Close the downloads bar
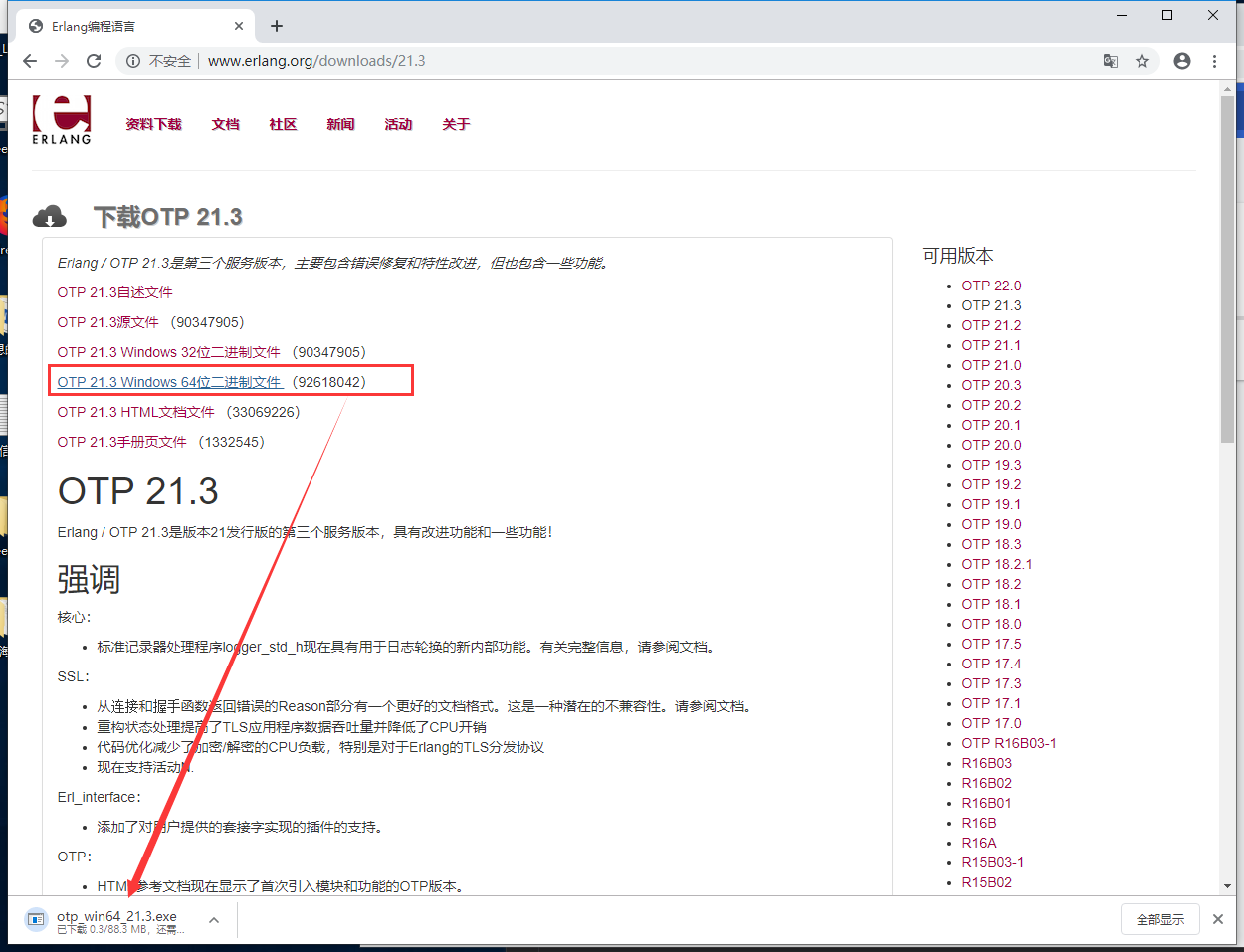The image size is (1244, 952). pyautogui.click(x=1217, y=919)
